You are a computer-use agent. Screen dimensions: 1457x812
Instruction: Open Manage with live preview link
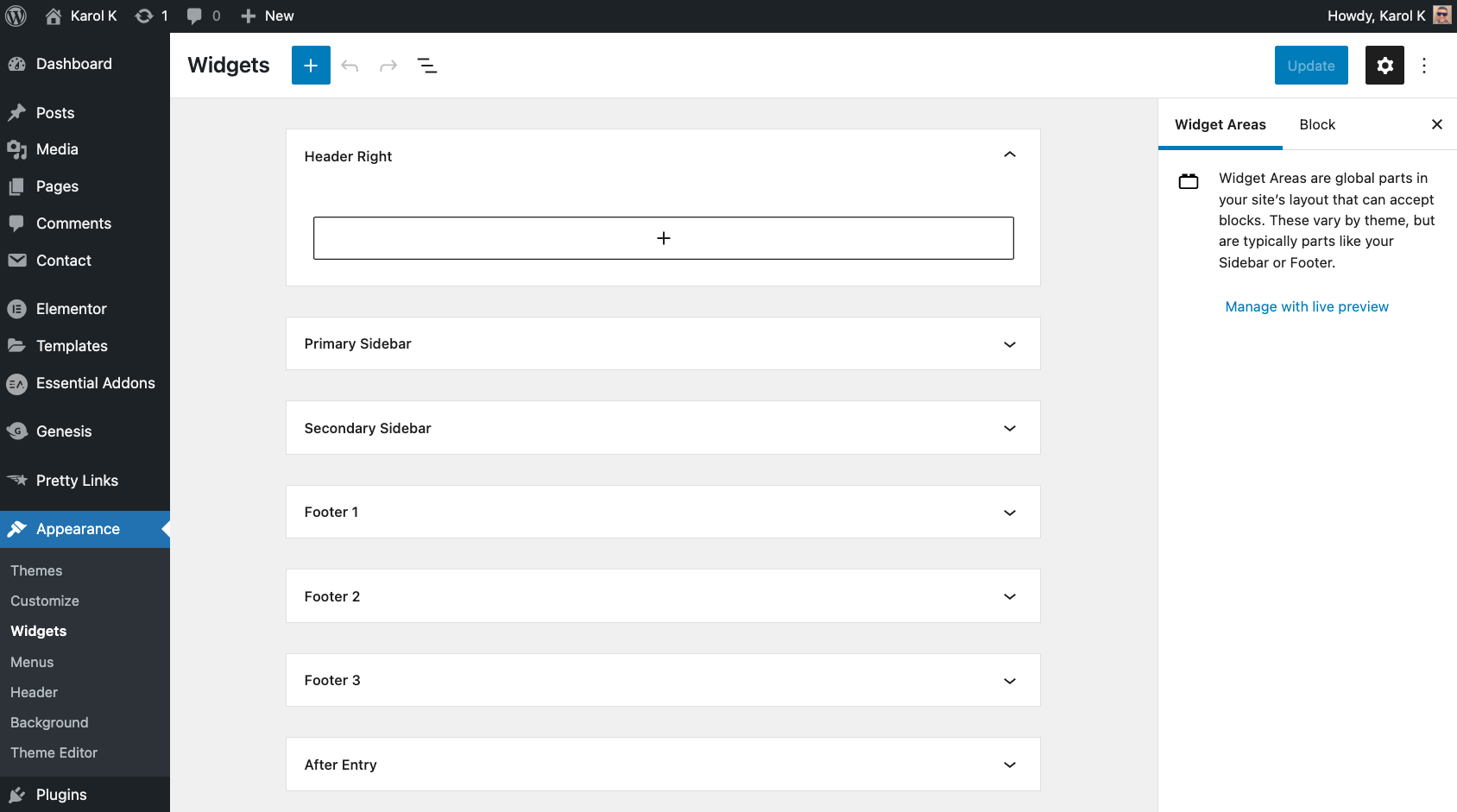tap(1307, 306)
